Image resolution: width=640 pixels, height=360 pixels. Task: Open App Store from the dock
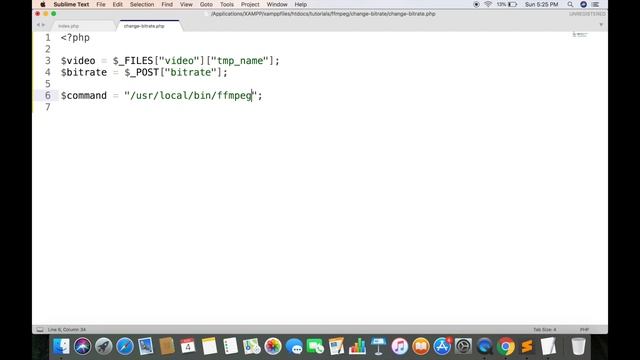pos(442,347)
